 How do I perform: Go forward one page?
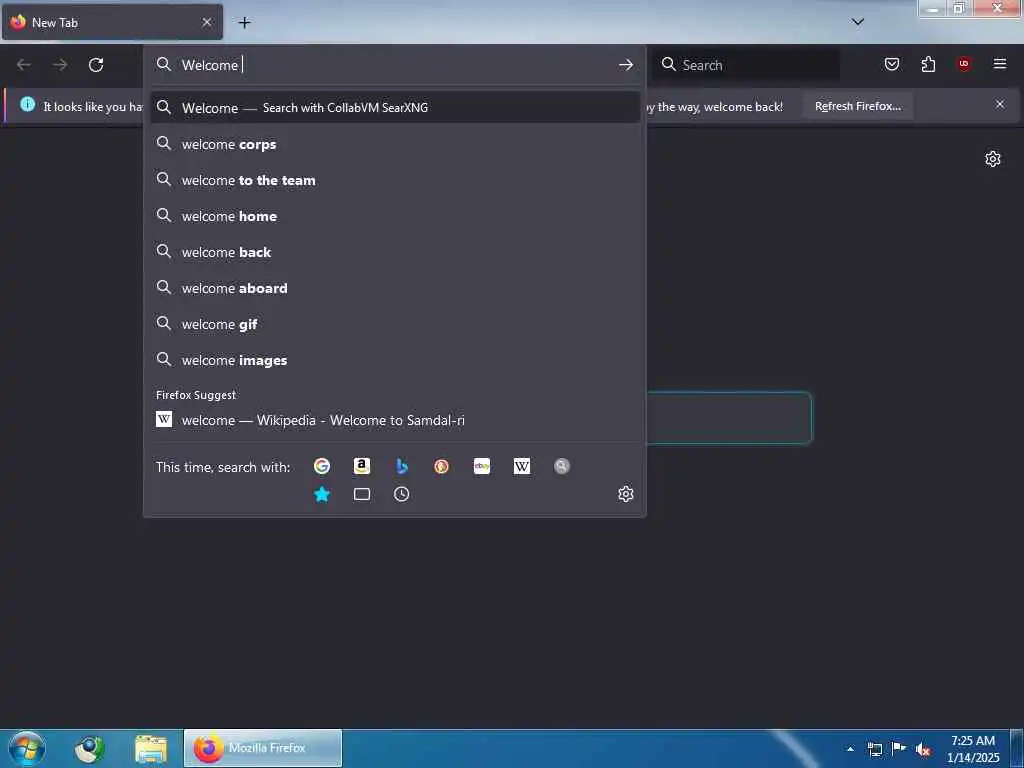(x=60, y=65)
